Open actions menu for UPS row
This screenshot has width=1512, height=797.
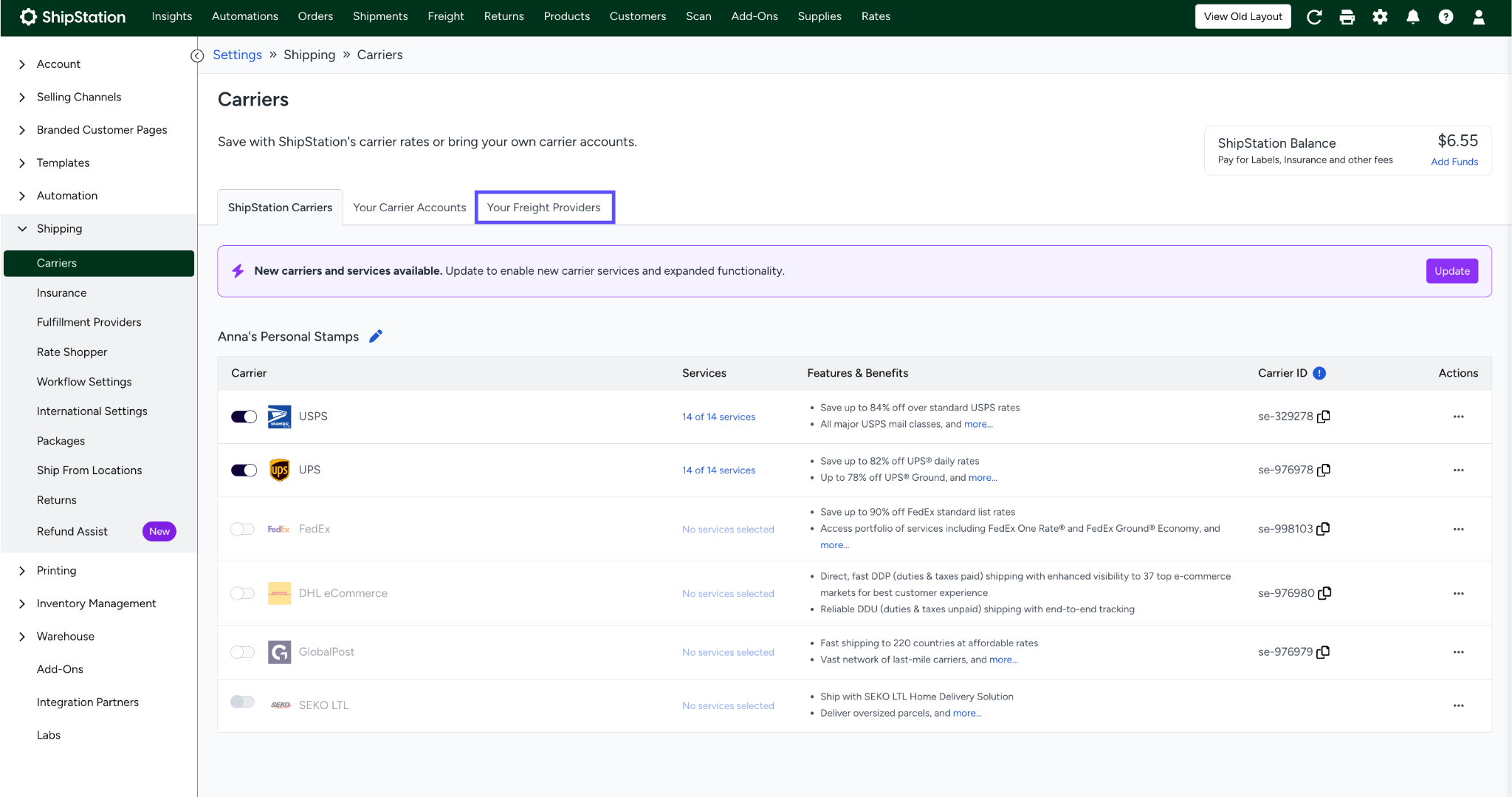tap(1458, 470)
